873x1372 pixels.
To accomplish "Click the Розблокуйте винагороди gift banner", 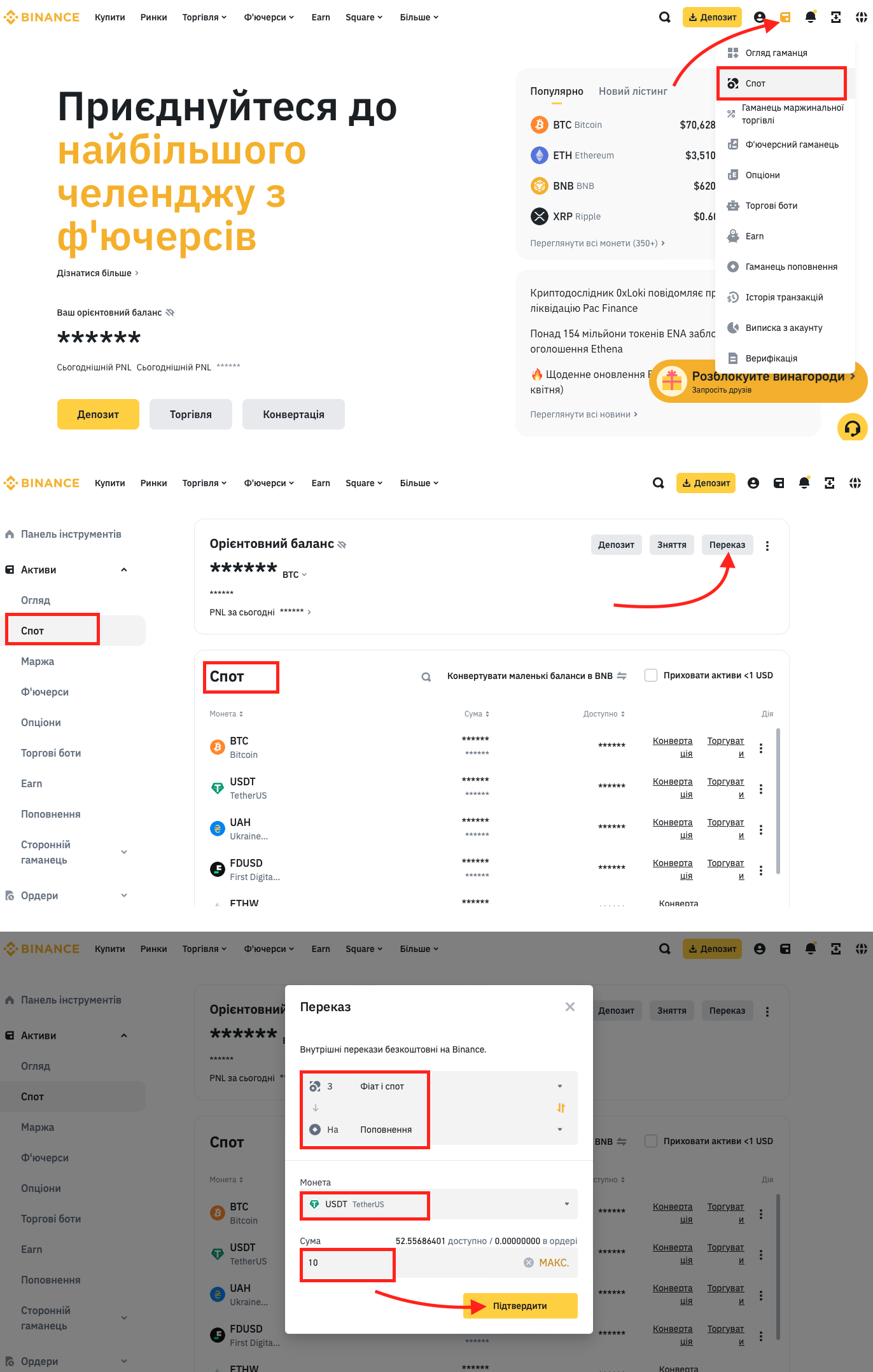I will (758, 382).
